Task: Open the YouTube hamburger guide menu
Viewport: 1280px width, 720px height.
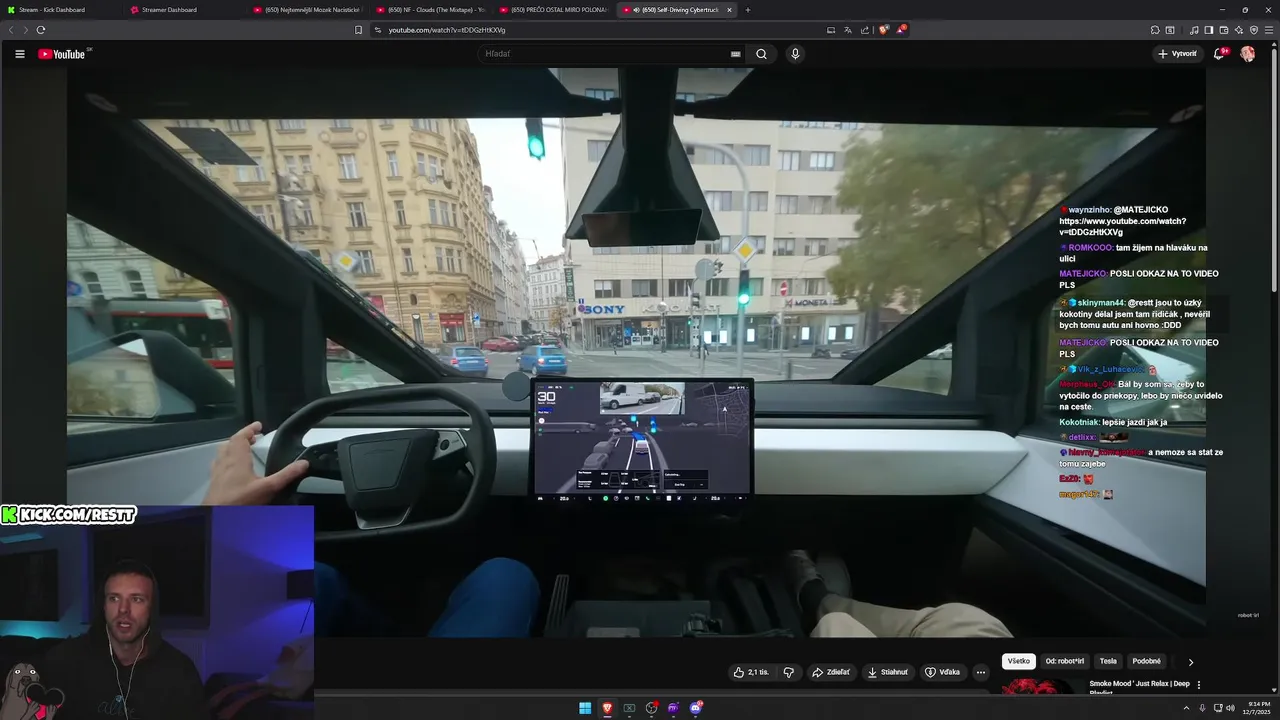Action: pyautogui.click(x=20, y=54)
